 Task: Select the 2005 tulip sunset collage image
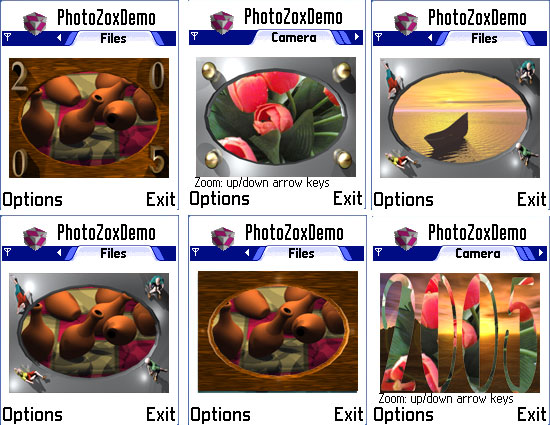pos(460,333)
